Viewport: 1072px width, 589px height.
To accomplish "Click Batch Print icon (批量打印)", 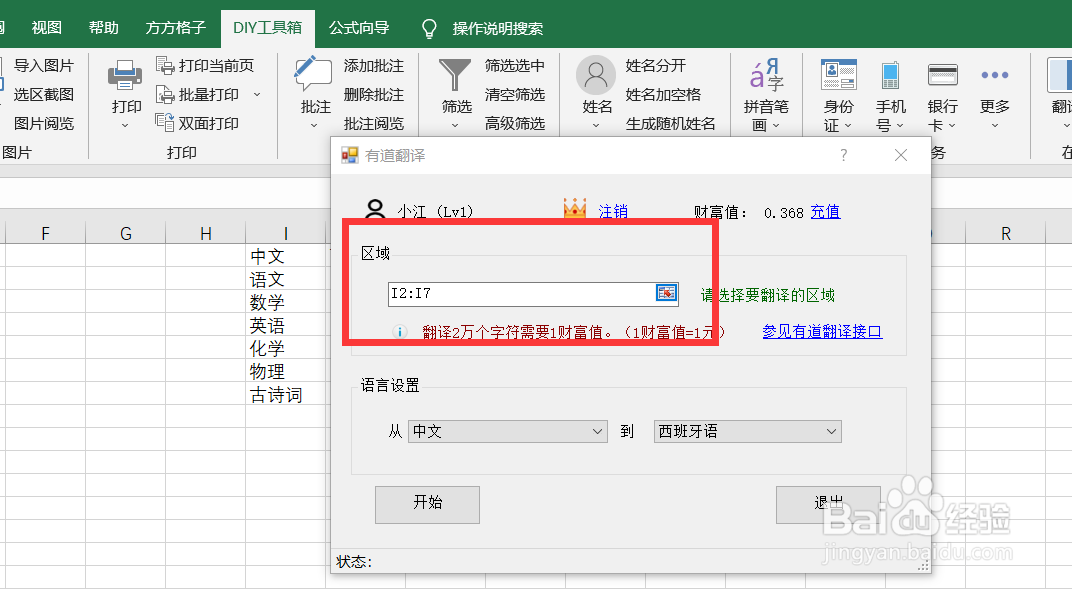I will pyautogui.click(x=165, y=94).
